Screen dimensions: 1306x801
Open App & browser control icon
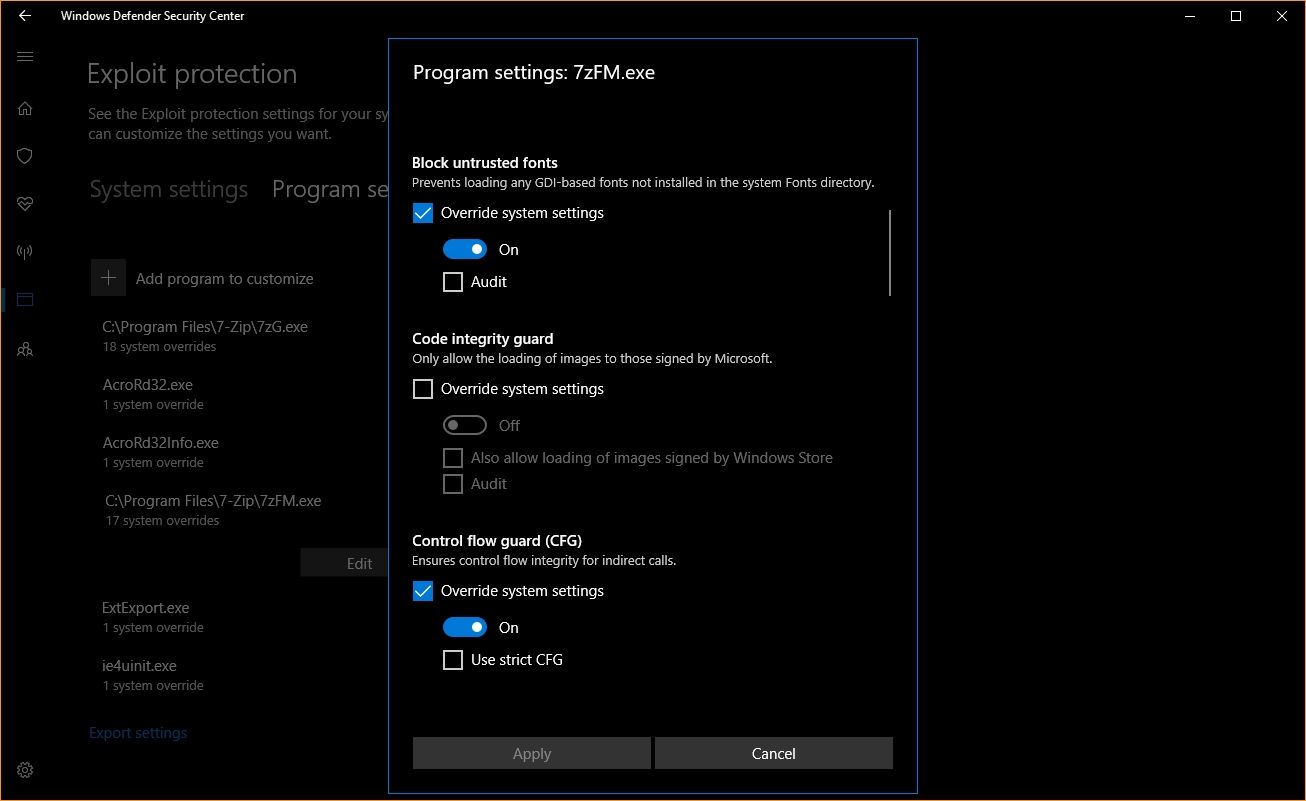(x=25, y=299)
